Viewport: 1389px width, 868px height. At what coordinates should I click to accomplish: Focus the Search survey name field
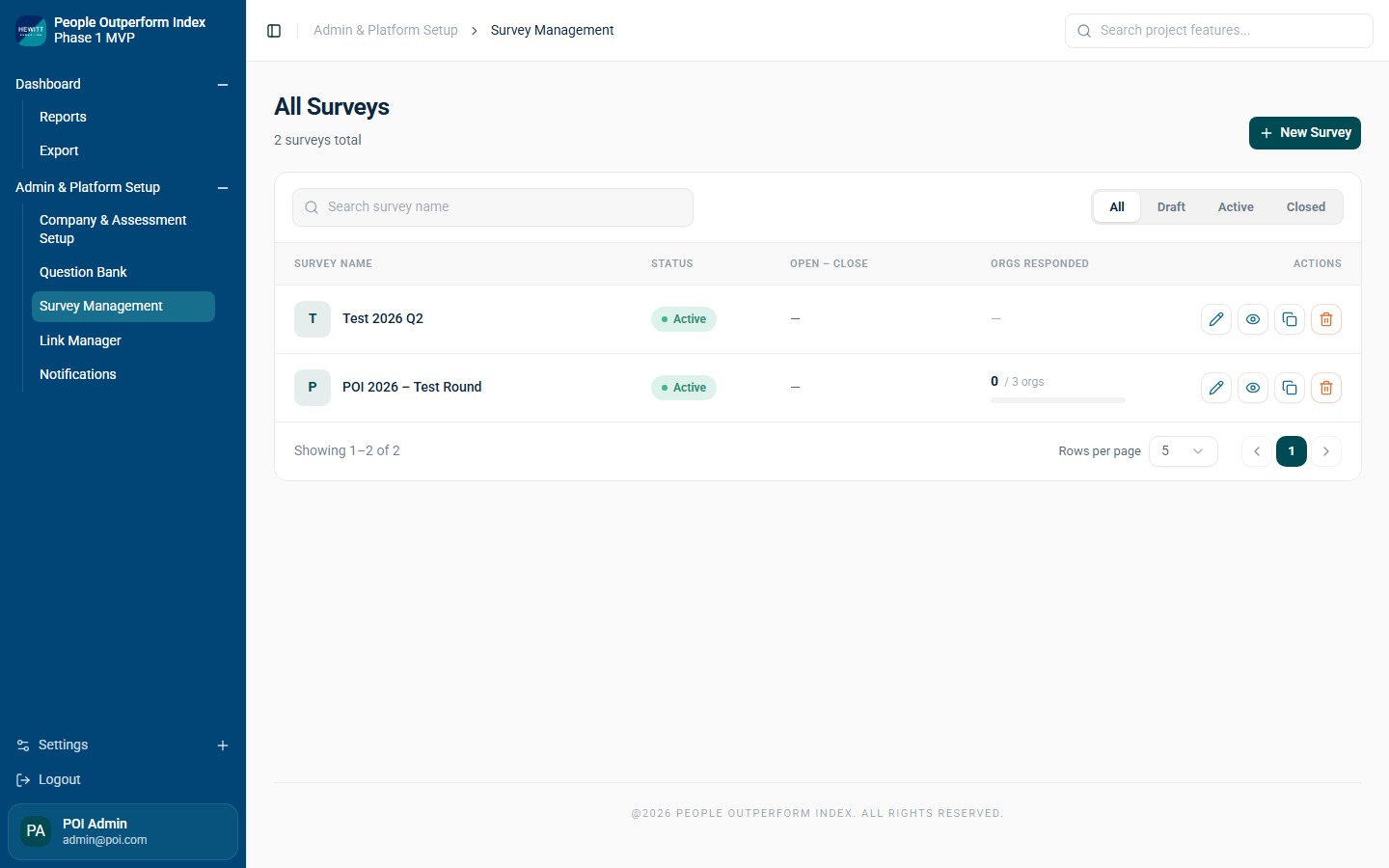coord(493,207)
